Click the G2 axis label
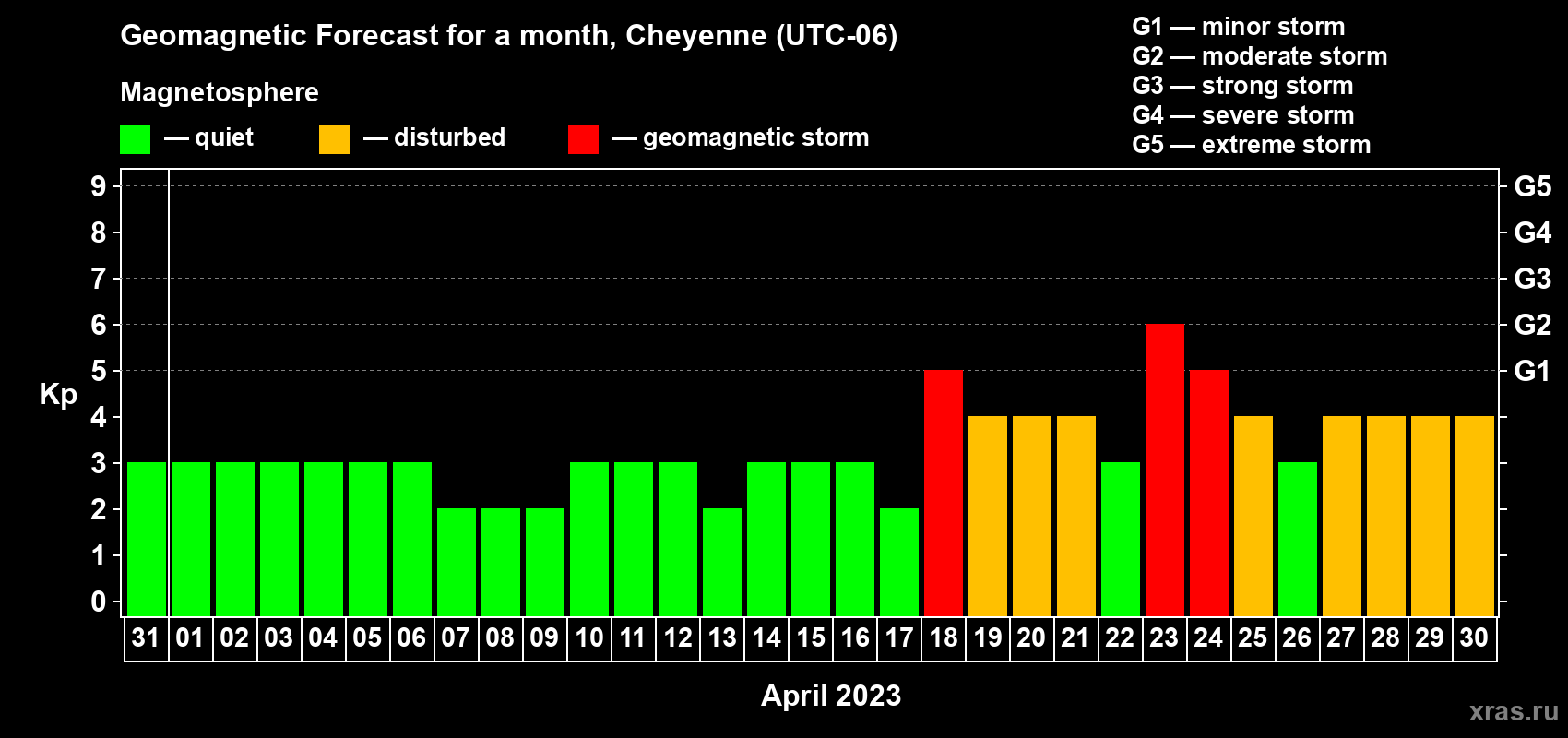This screenshot has height=738, width=1568. tap(1533, 325)
